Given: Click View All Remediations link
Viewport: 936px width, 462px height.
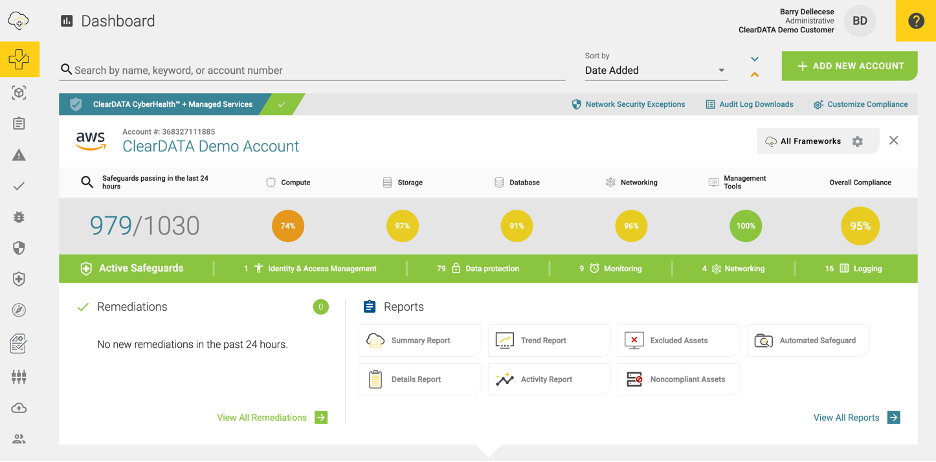Looking at the screenshot, I should (272, 418).
